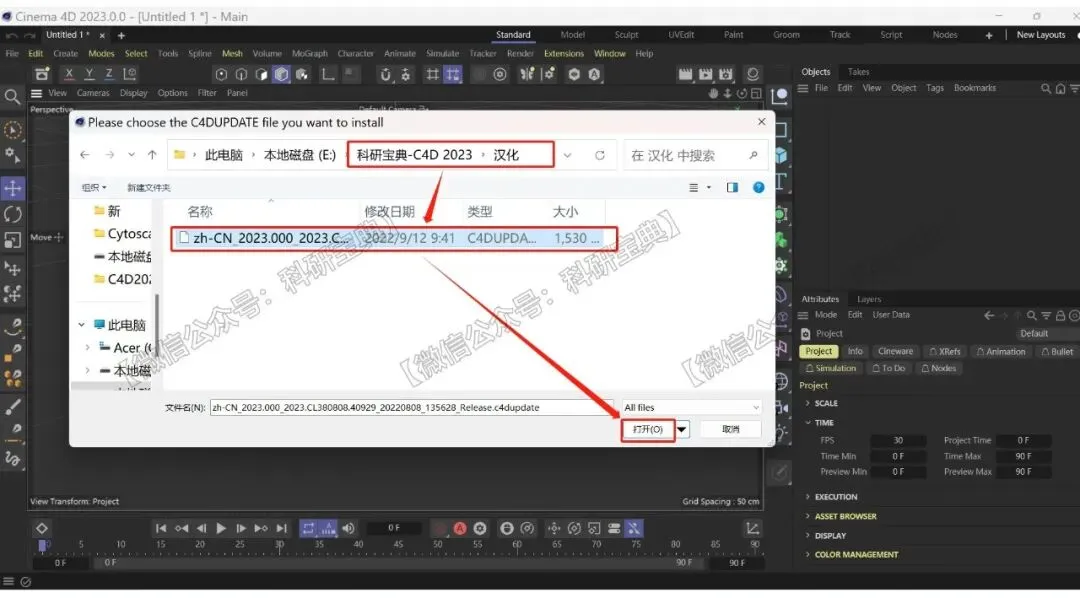Click the Attributes search magnifier icon

click(1031, 316)
